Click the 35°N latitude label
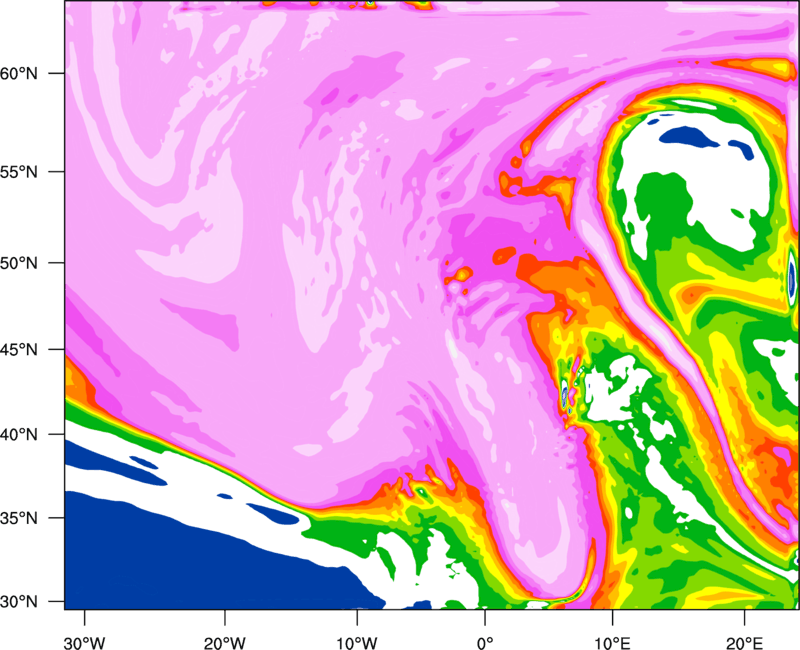800x650 pixels. pyautogui.click(x=18, y=518)
